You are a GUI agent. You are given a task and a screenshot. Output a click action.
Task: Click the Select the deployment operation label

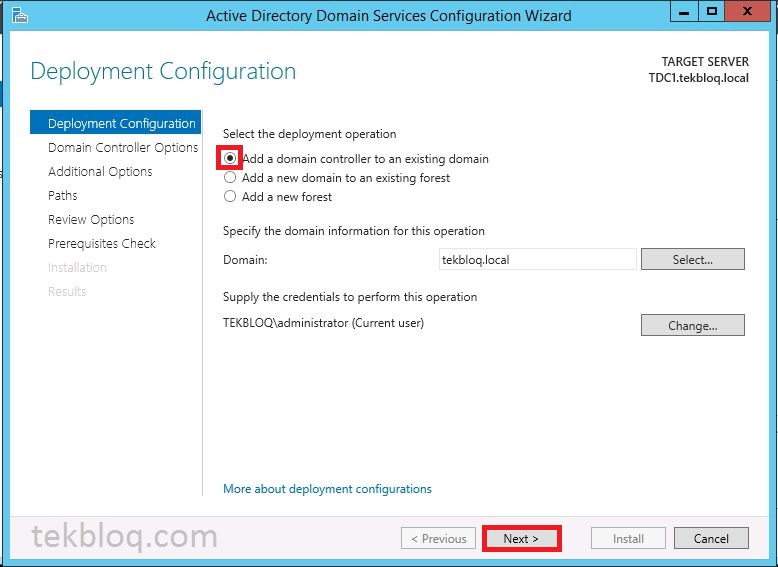[310, 134]
